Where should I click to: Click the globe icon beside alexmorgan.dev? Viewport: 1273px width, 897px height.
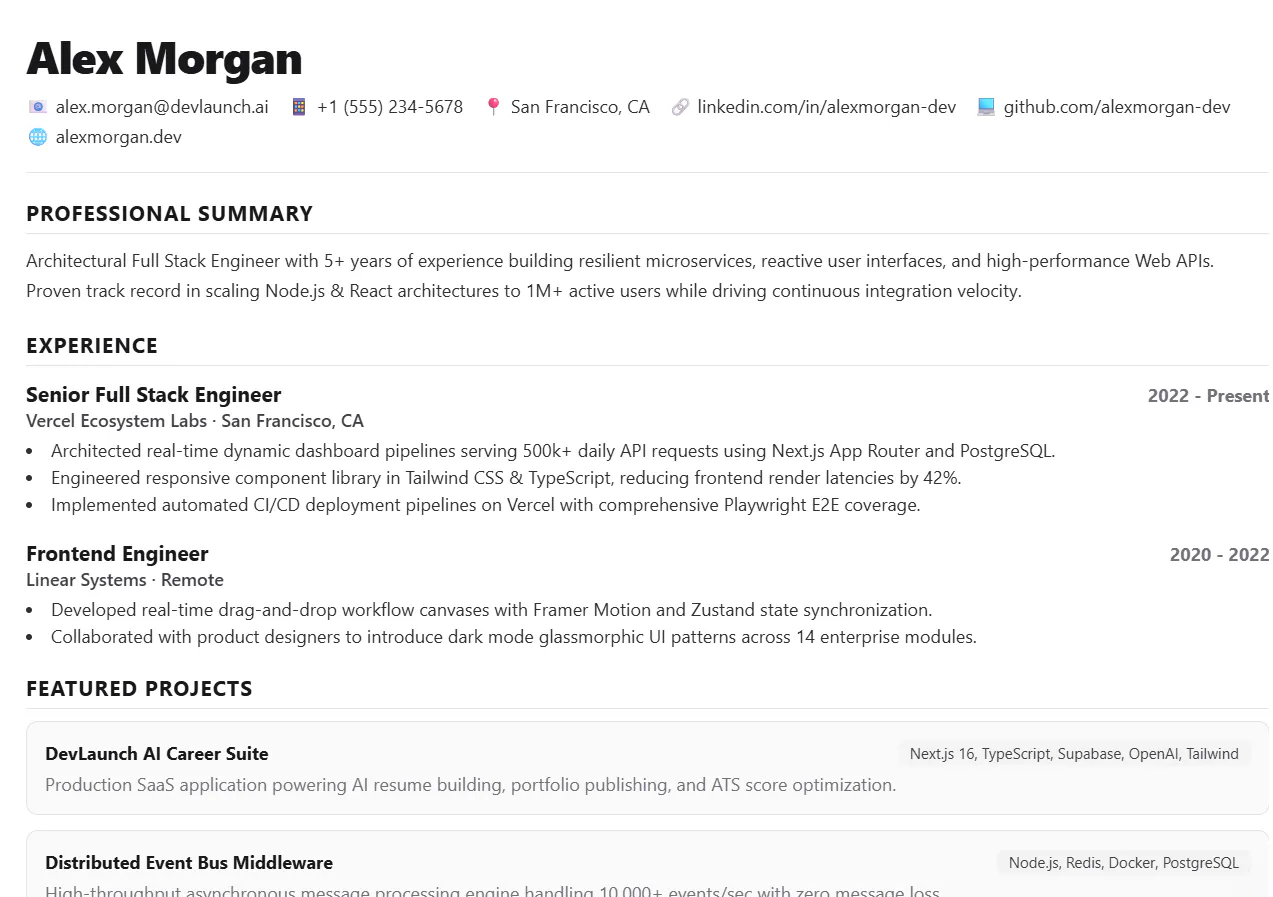coord(37,137)
